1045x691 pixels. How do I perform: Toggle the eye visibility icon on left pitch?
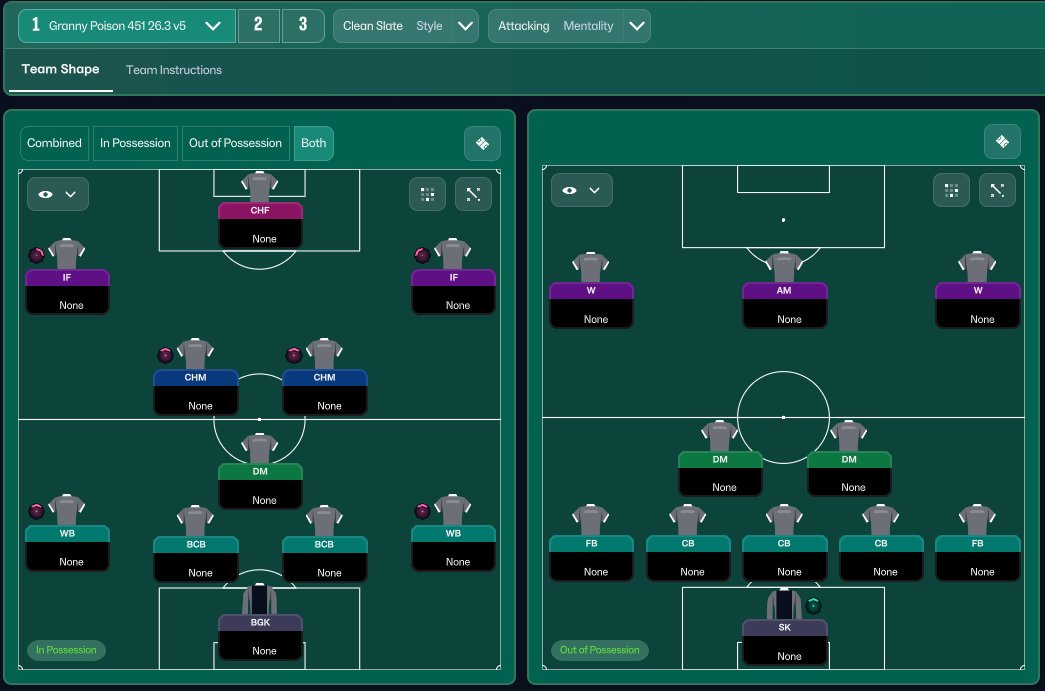tap(45, 195)
